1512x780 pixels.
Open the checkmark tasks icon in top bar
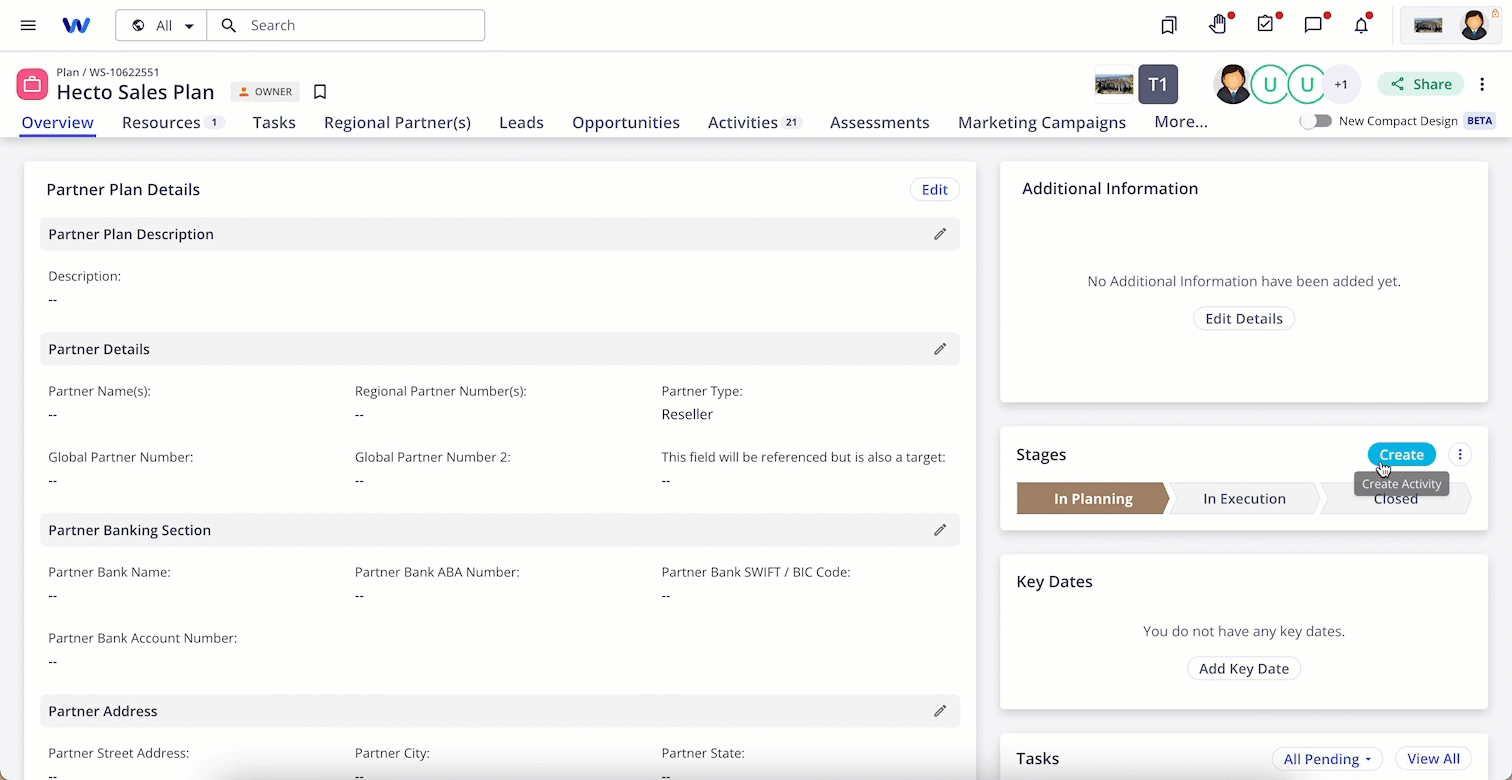[x=1265, y=25]
